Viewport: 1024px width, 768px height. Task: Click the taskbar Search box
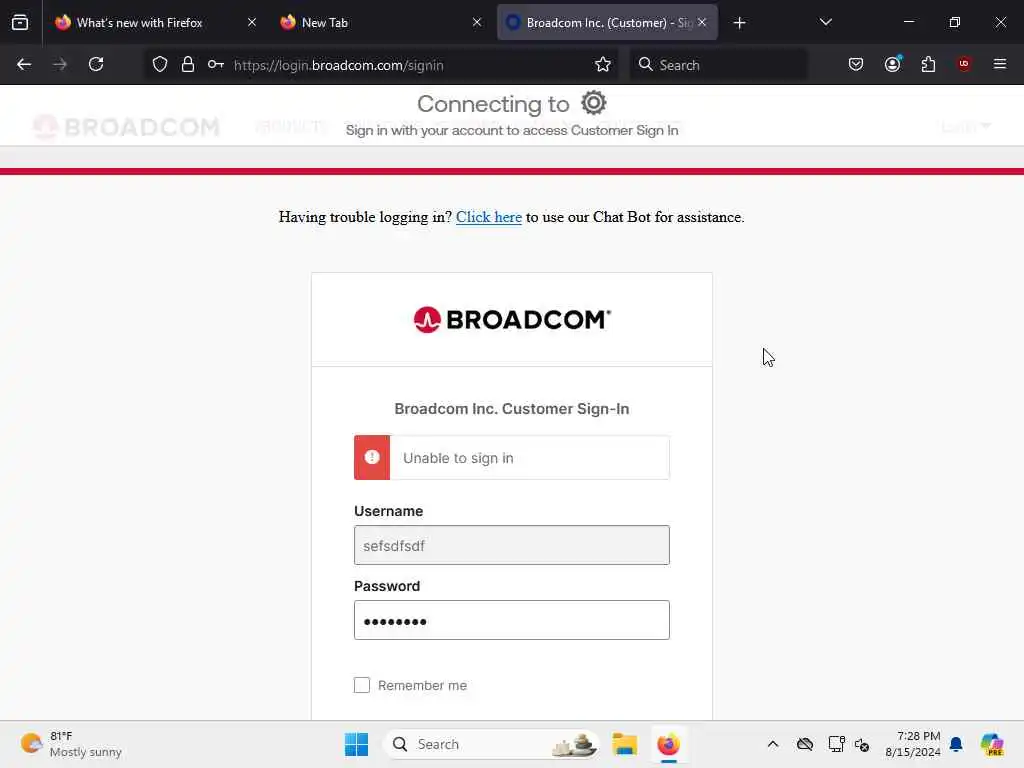491,744
